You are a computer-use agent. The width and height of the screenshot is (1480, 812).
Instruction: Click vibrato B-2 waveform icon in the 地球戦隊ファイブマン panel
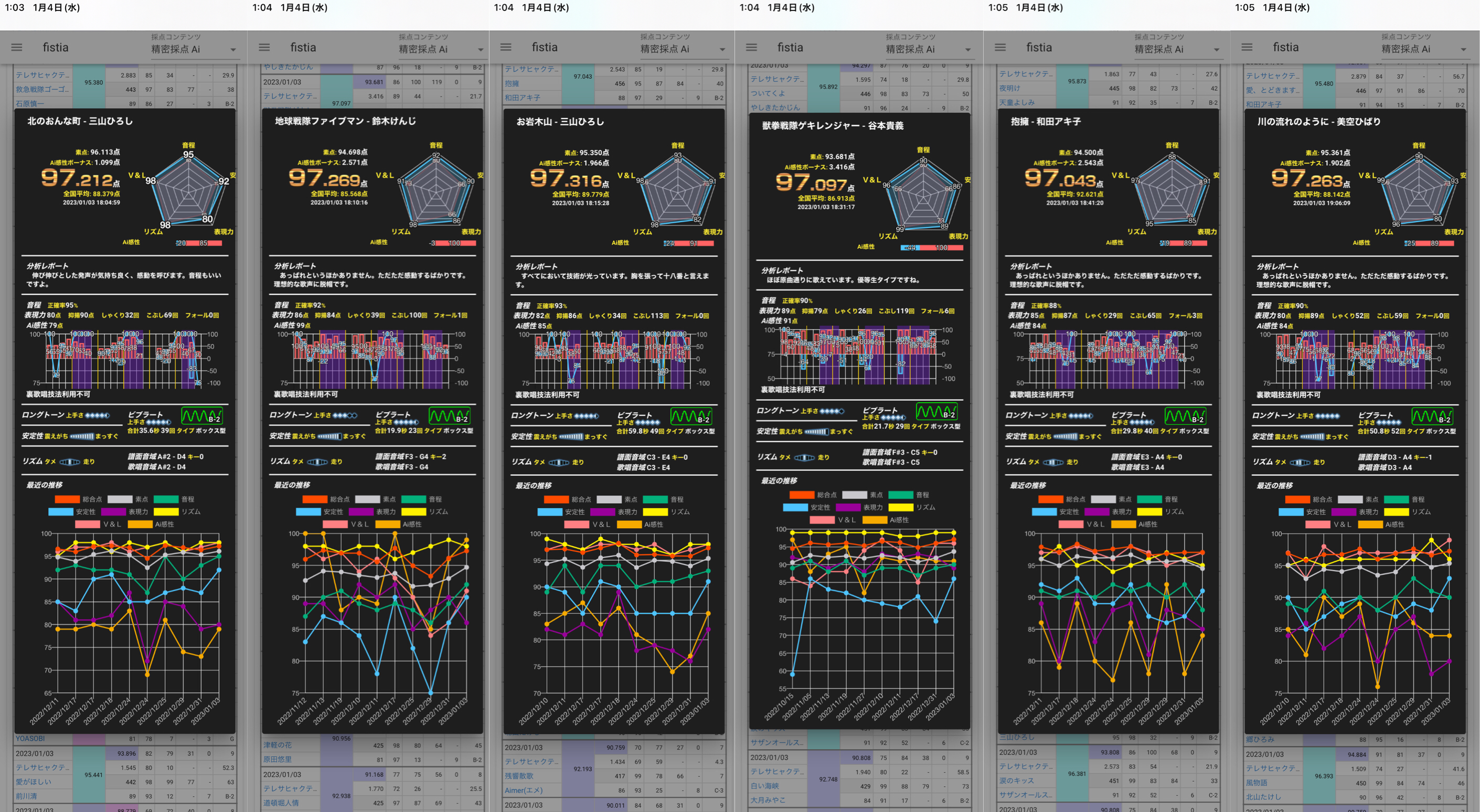(x=449, y=416)
